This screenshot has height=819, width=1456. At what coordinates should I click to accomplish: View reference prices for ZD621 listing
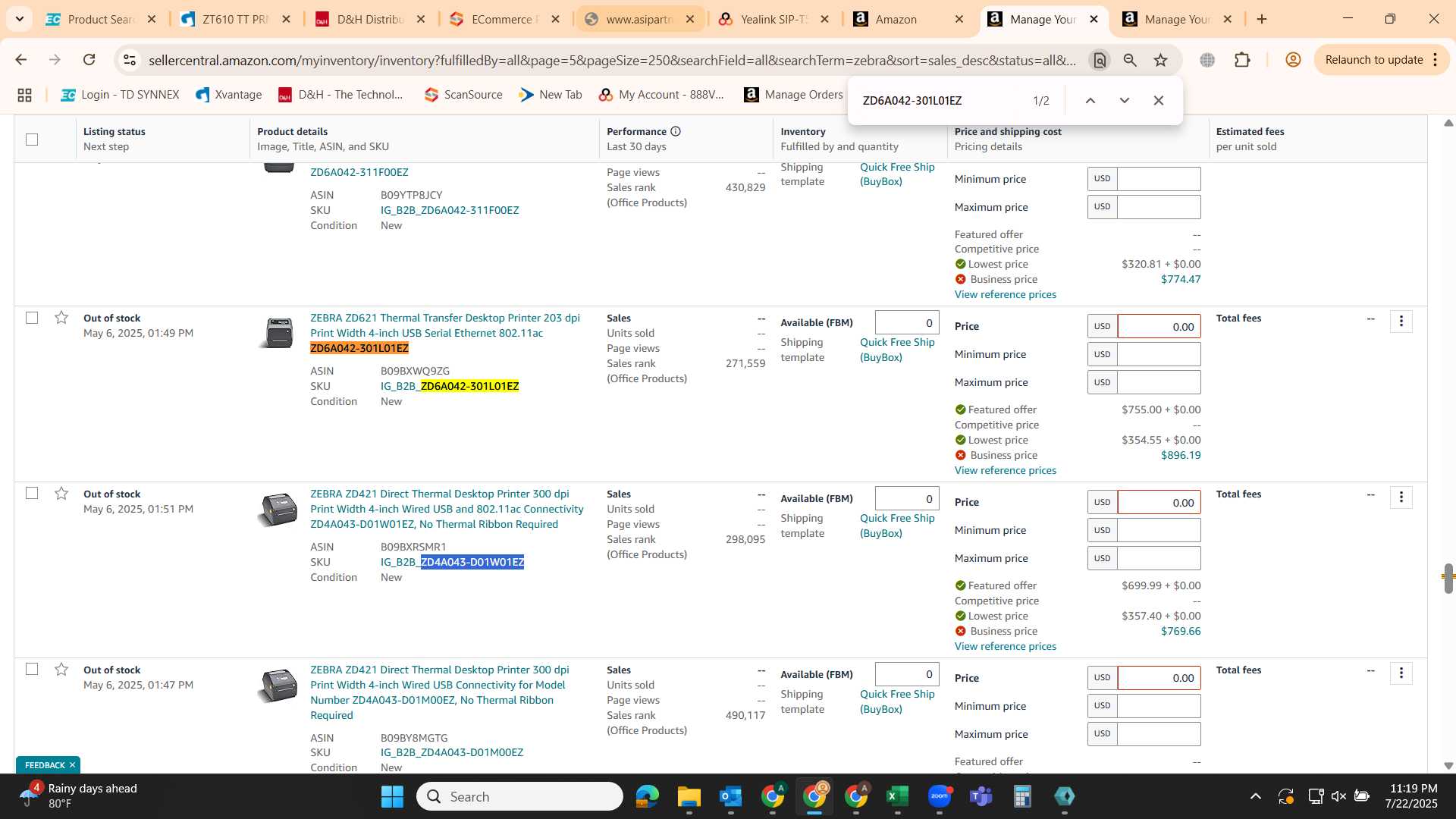click(1005, 470)
